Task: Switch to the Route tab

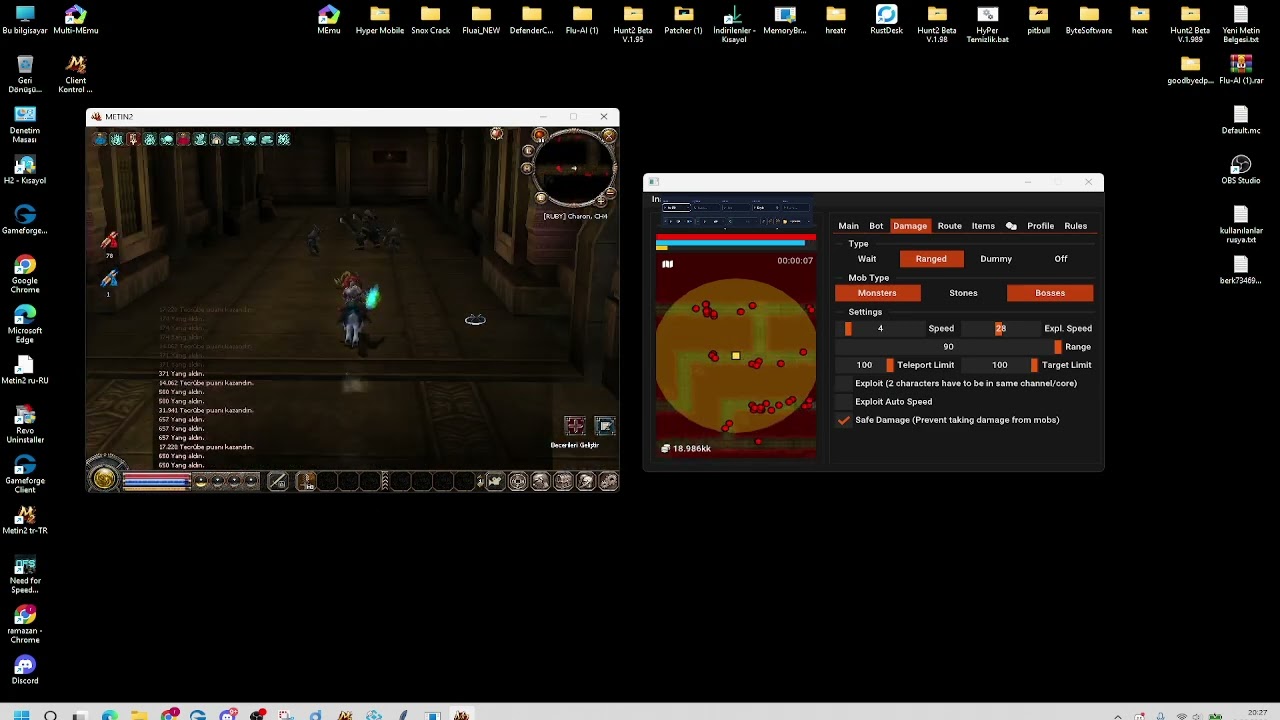Action: click(949, 226)
